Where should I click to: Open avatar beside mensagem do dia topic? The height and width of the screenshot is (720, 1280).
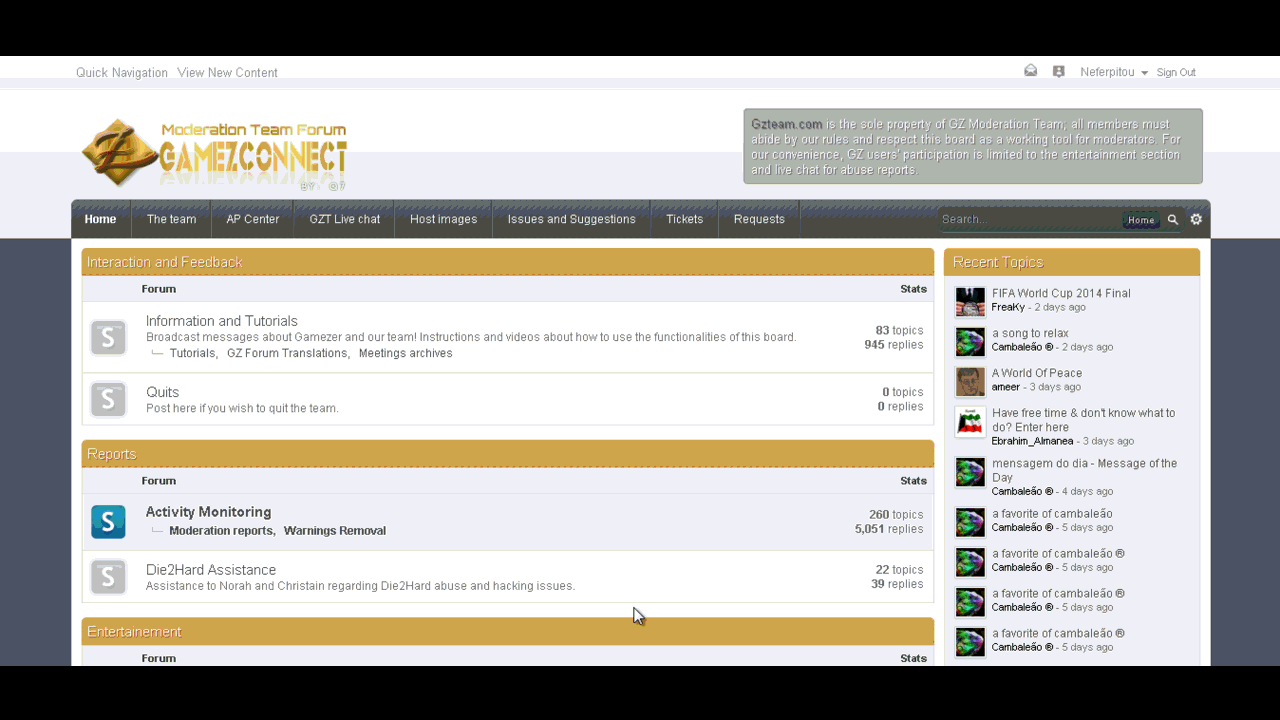coord(970,472)
